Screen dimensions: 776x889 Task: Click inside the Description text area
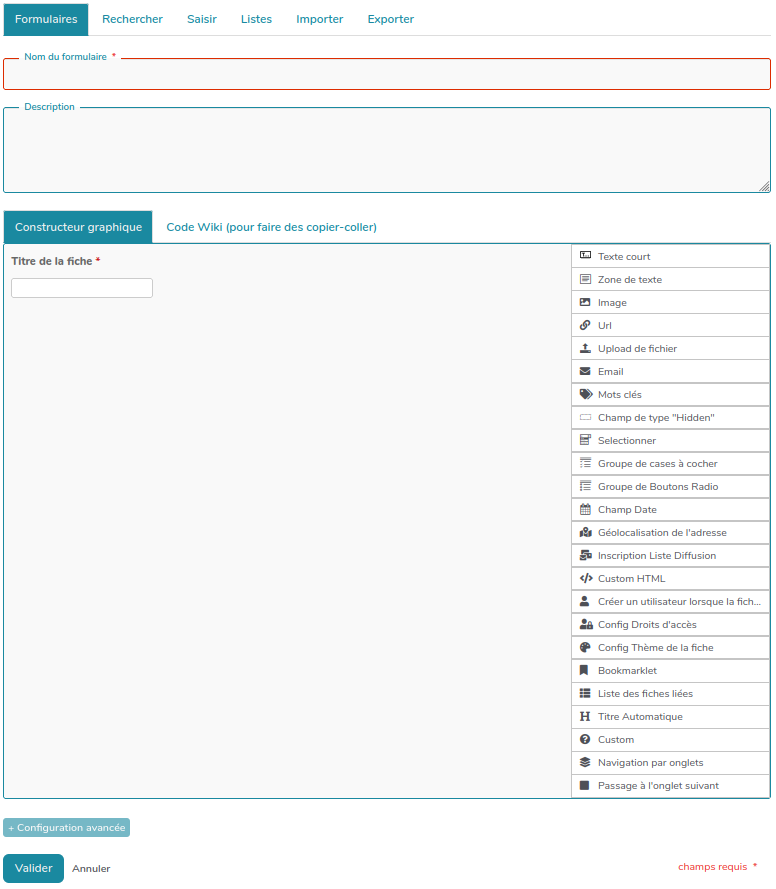click(x=387, y=150)
